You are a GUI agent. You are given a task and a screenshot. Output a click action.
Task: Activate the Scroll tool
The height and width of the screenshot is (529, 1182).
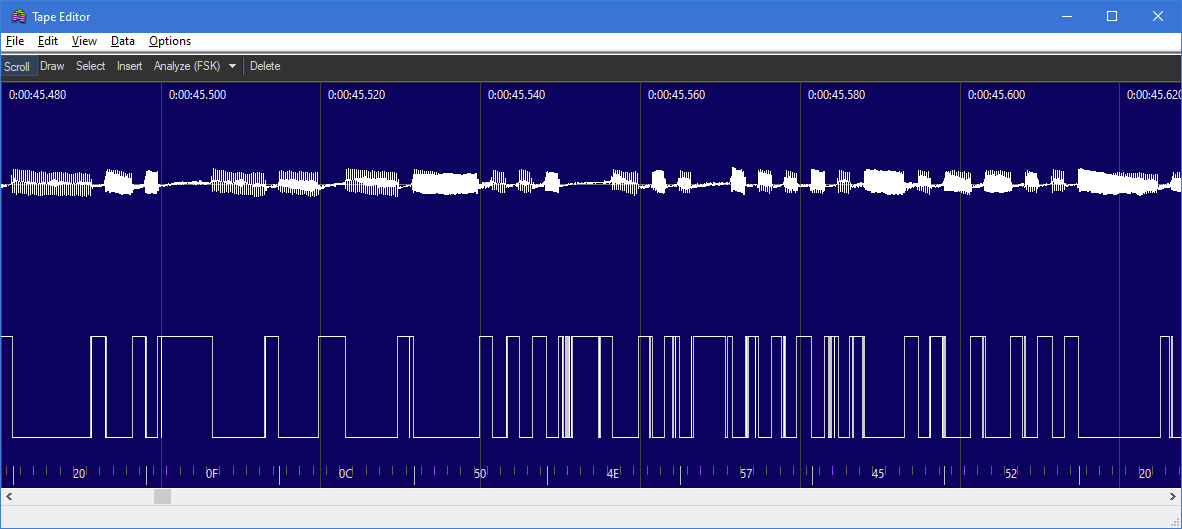(x=17, y=66)
